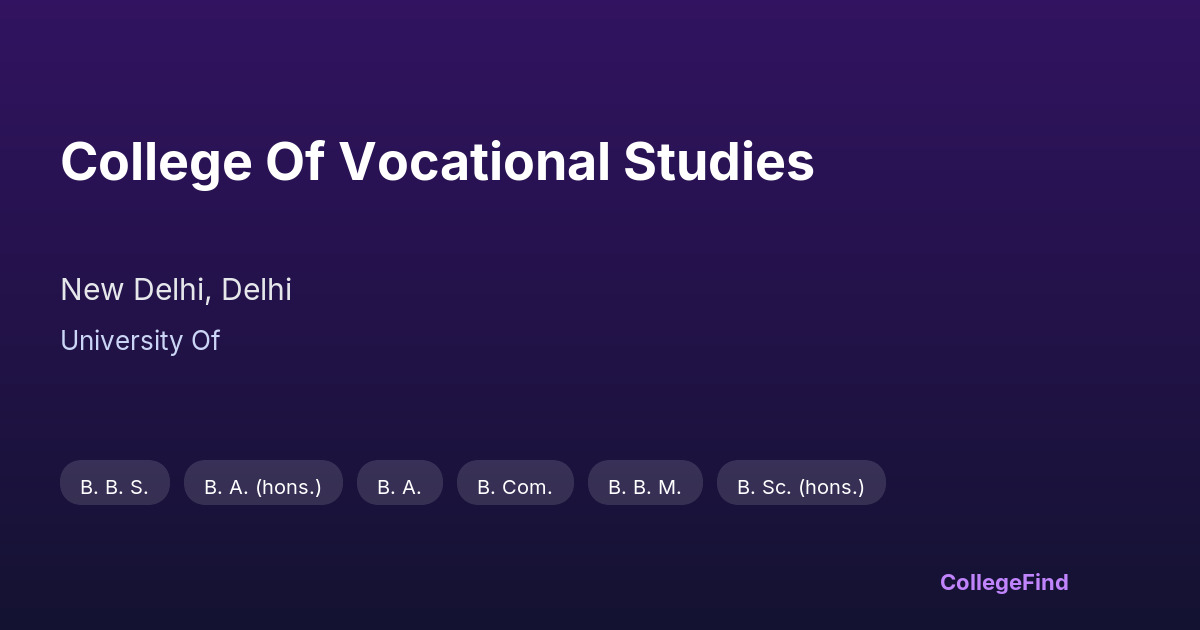The image size is (1200, 630).
Task: Click the CollegeFind brand logo
Action: 1003,582
